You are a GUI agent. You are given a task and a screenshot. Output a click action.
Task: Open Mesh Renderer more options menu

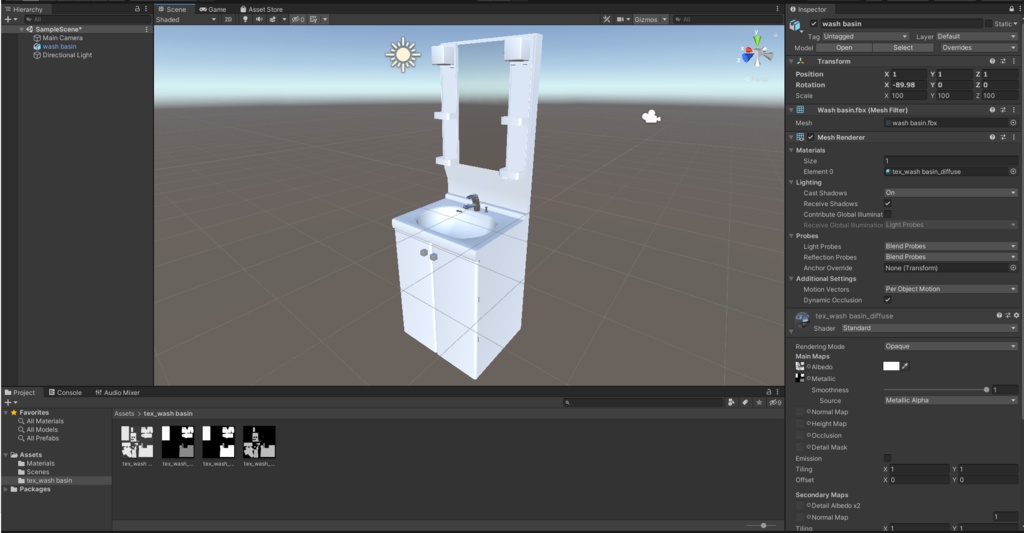[x=1014, y=137]
